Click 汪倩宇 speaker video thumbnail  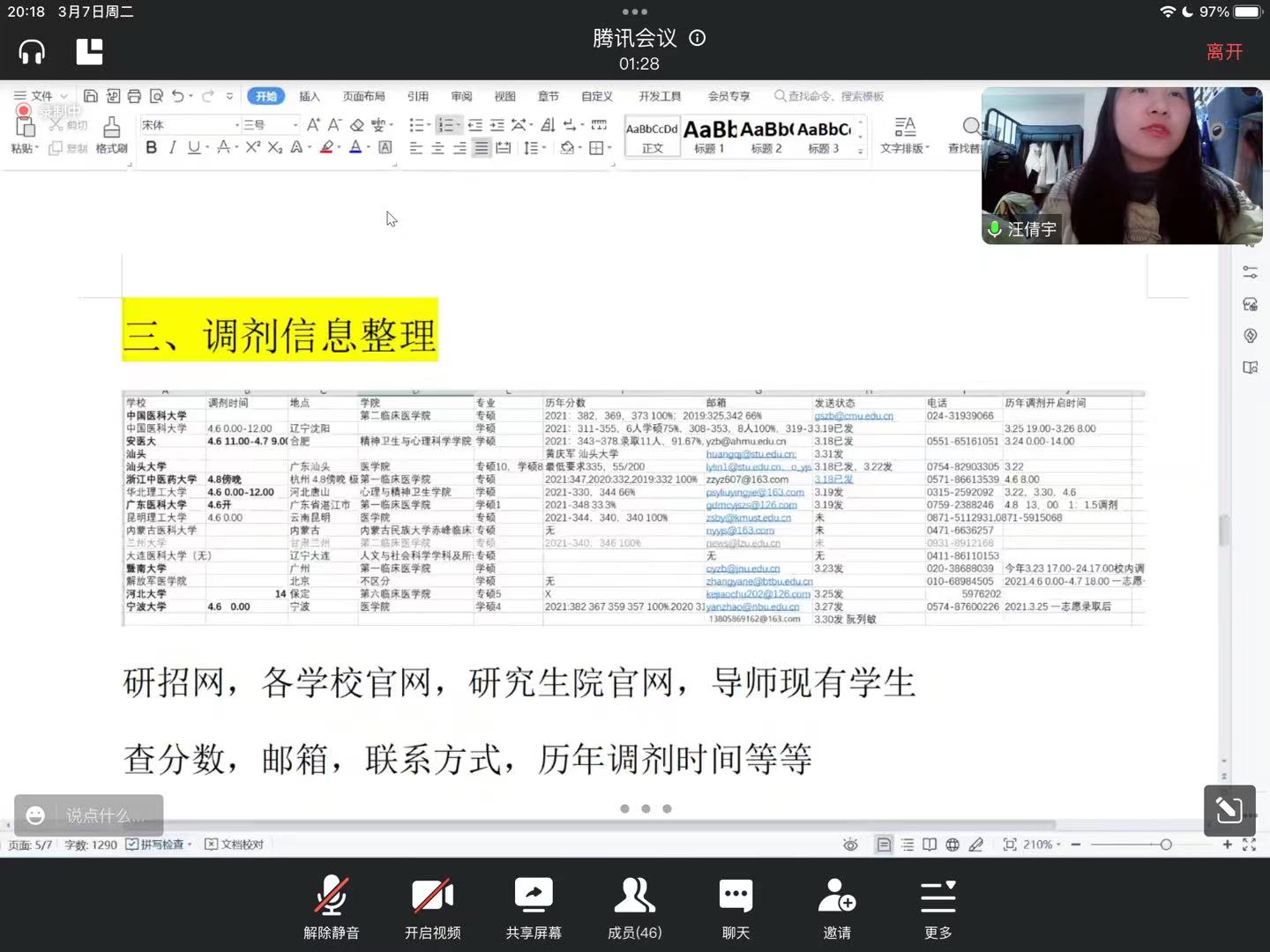(x=1122, y=165)
